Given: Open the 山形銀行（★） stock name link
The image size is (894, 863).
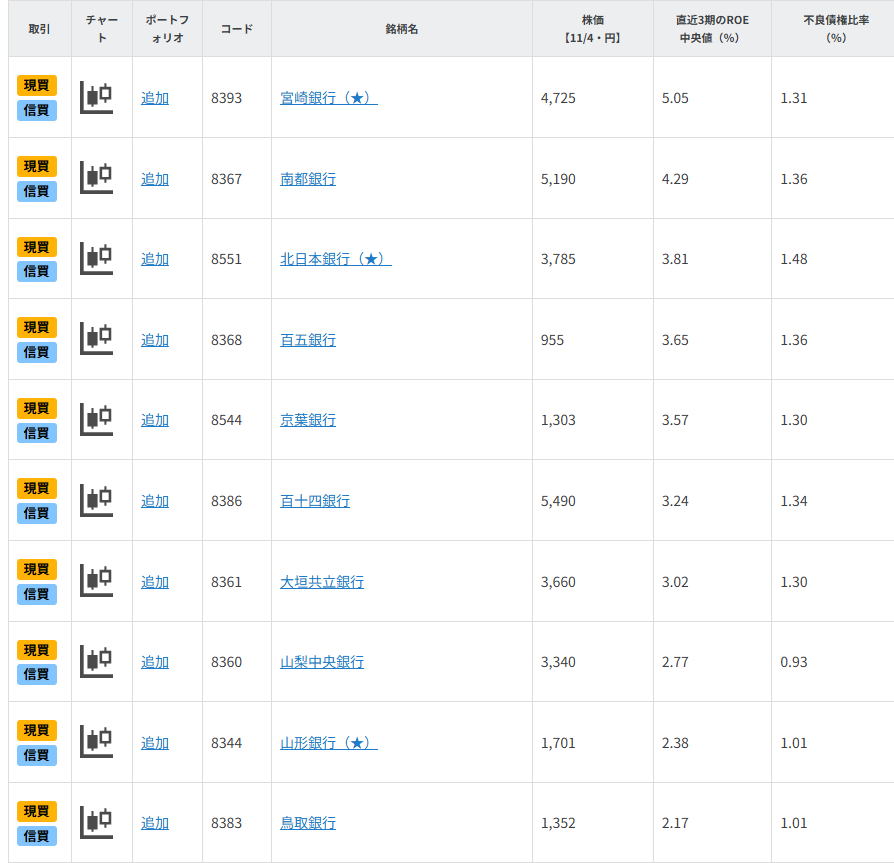Looking at the screenshot, I should 328,743.
